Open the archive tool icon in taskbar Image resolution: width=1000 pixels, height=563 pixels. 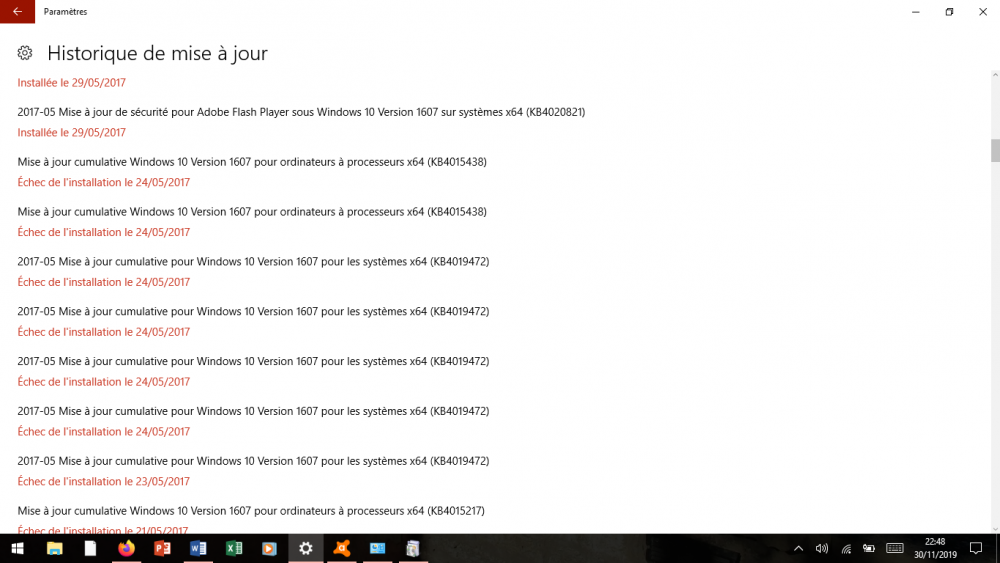[413, 548]
